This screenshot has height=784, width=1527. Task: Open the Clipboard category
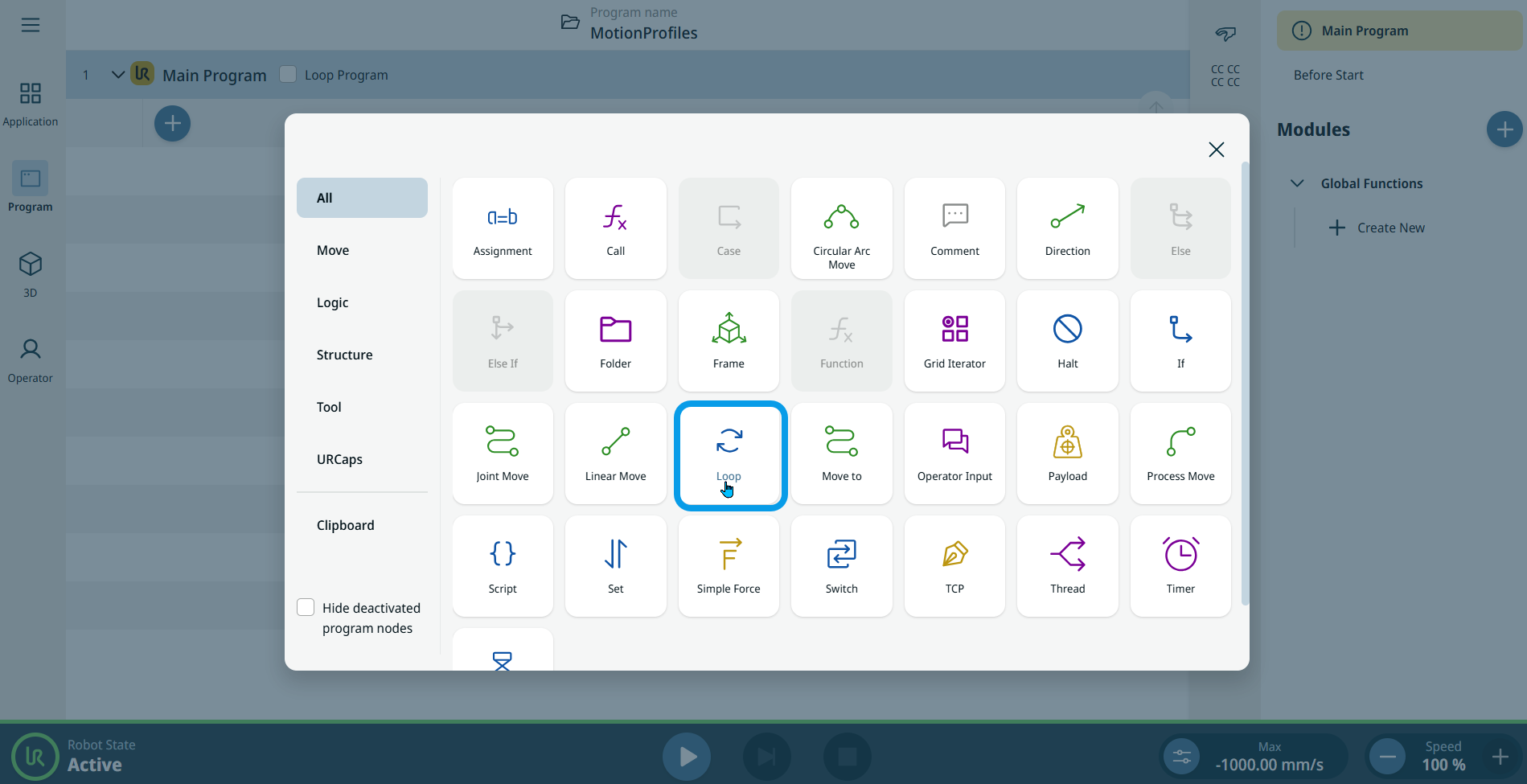pos(345,525)
